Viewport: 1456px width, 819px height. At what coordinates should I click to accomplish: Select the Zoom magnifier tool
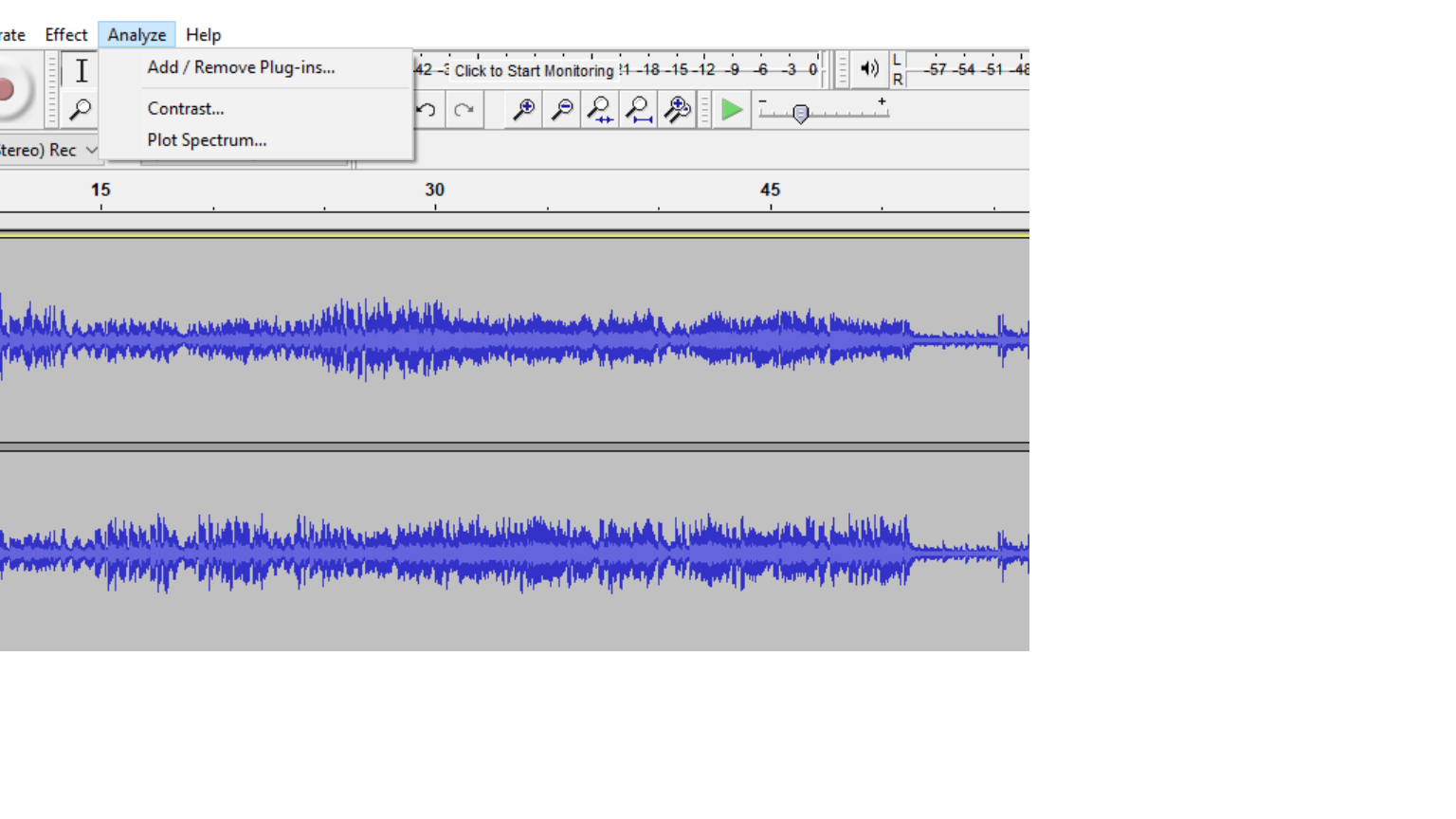click(82, 110)
